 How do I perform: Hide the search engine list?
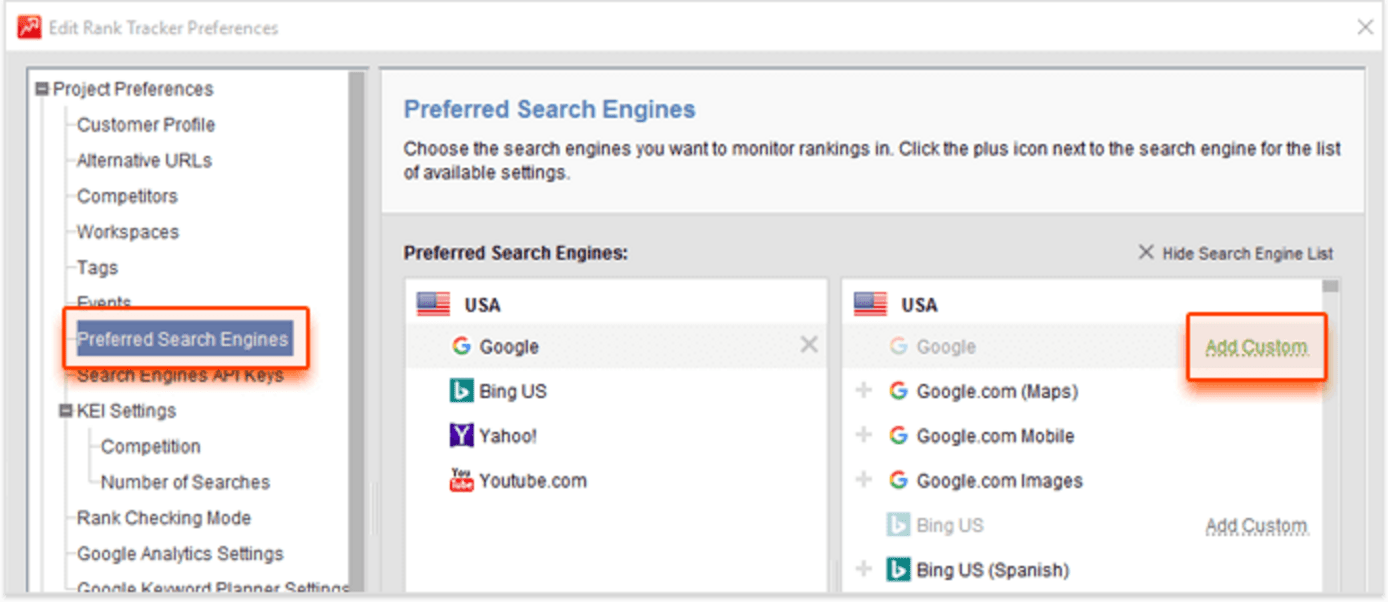pos(1236,253)
